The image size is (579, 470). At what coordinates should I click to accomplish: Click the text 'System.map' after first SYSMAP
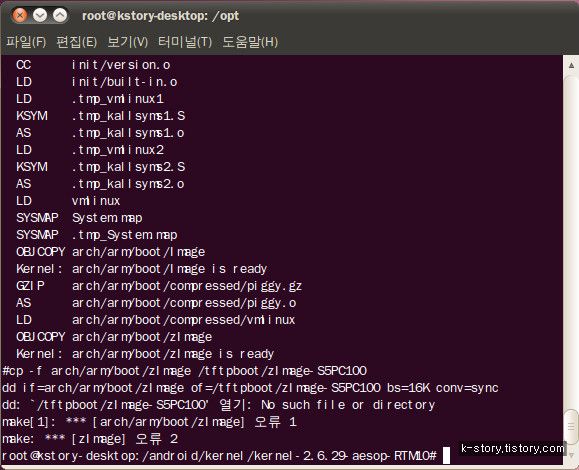(107, 218)
